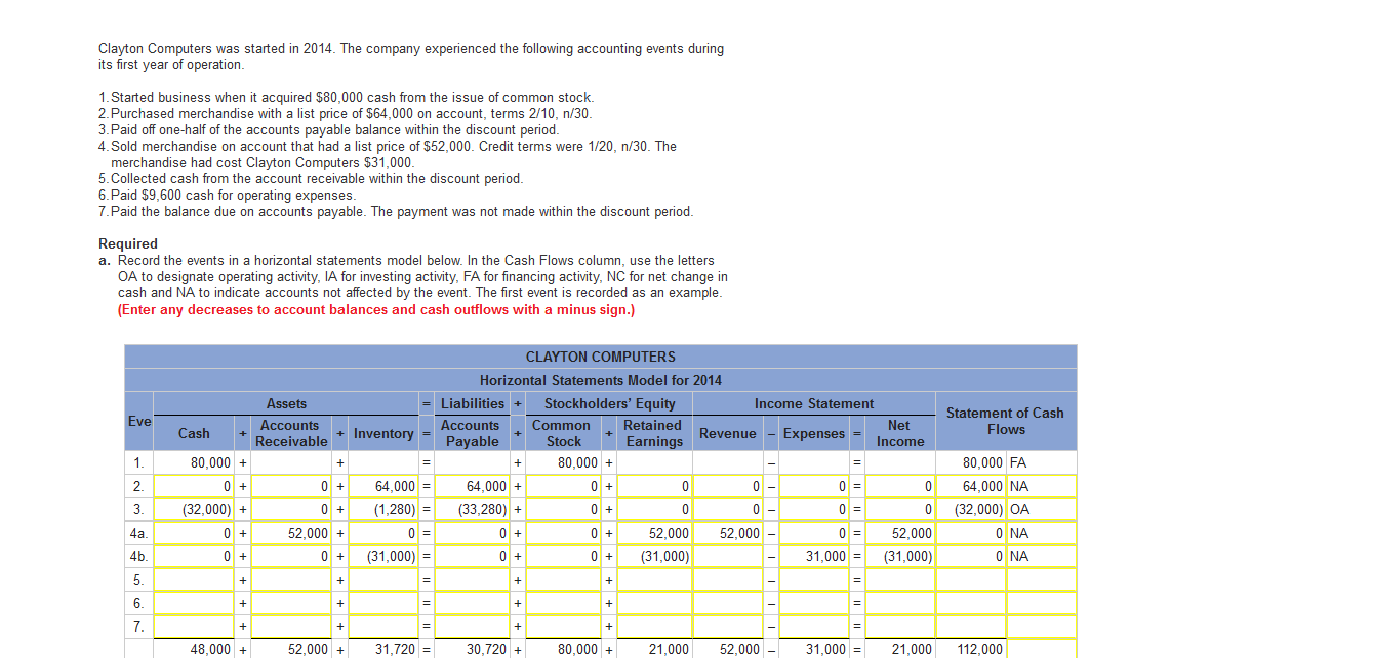The width and height of the screenshot is (1373, 658).
Task: Select the Accounts Receivable field for event 7
Action: pos(291,627)
